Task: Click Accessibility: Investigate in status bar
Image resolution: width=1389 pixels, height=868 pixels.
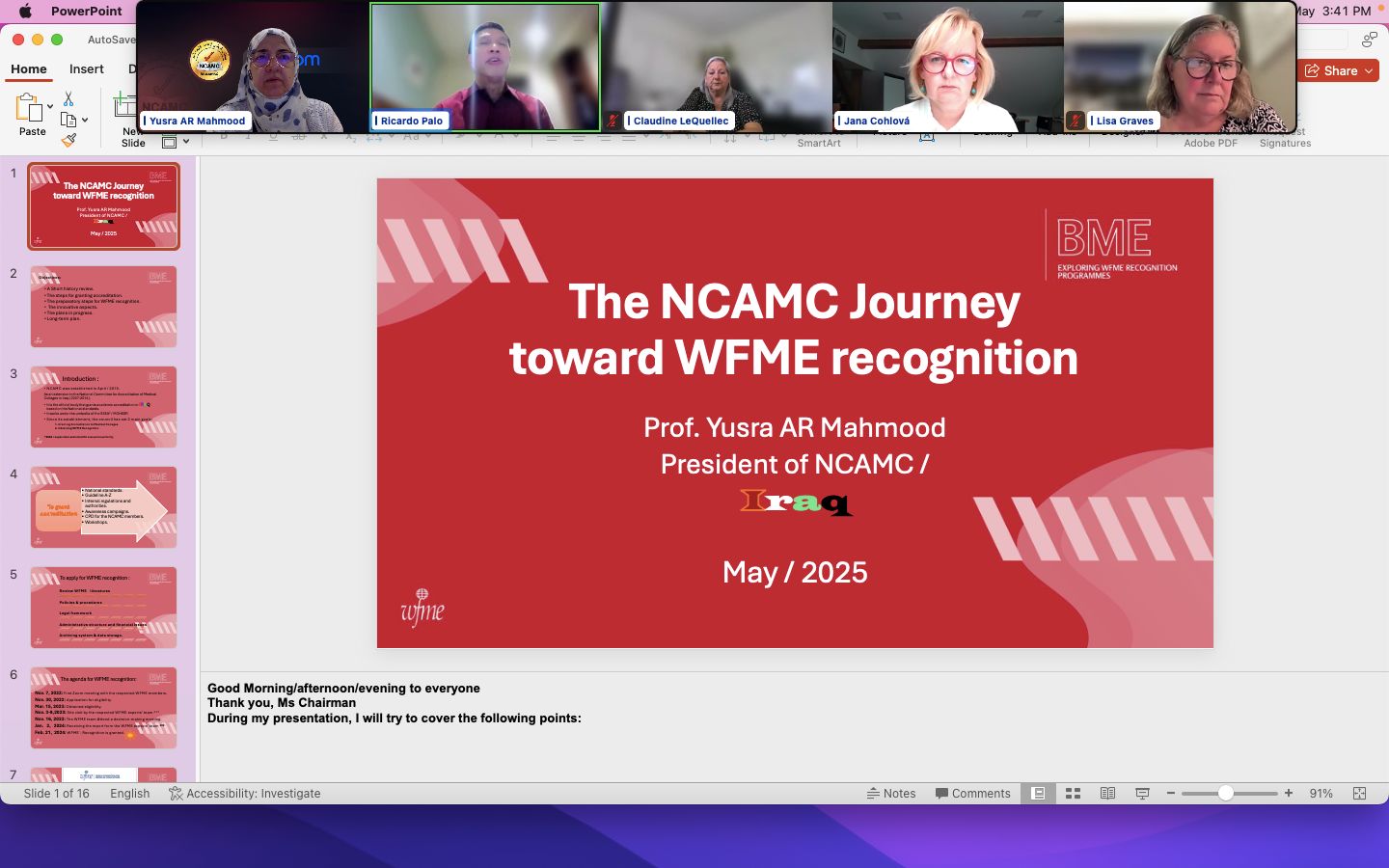Action: 245,794
